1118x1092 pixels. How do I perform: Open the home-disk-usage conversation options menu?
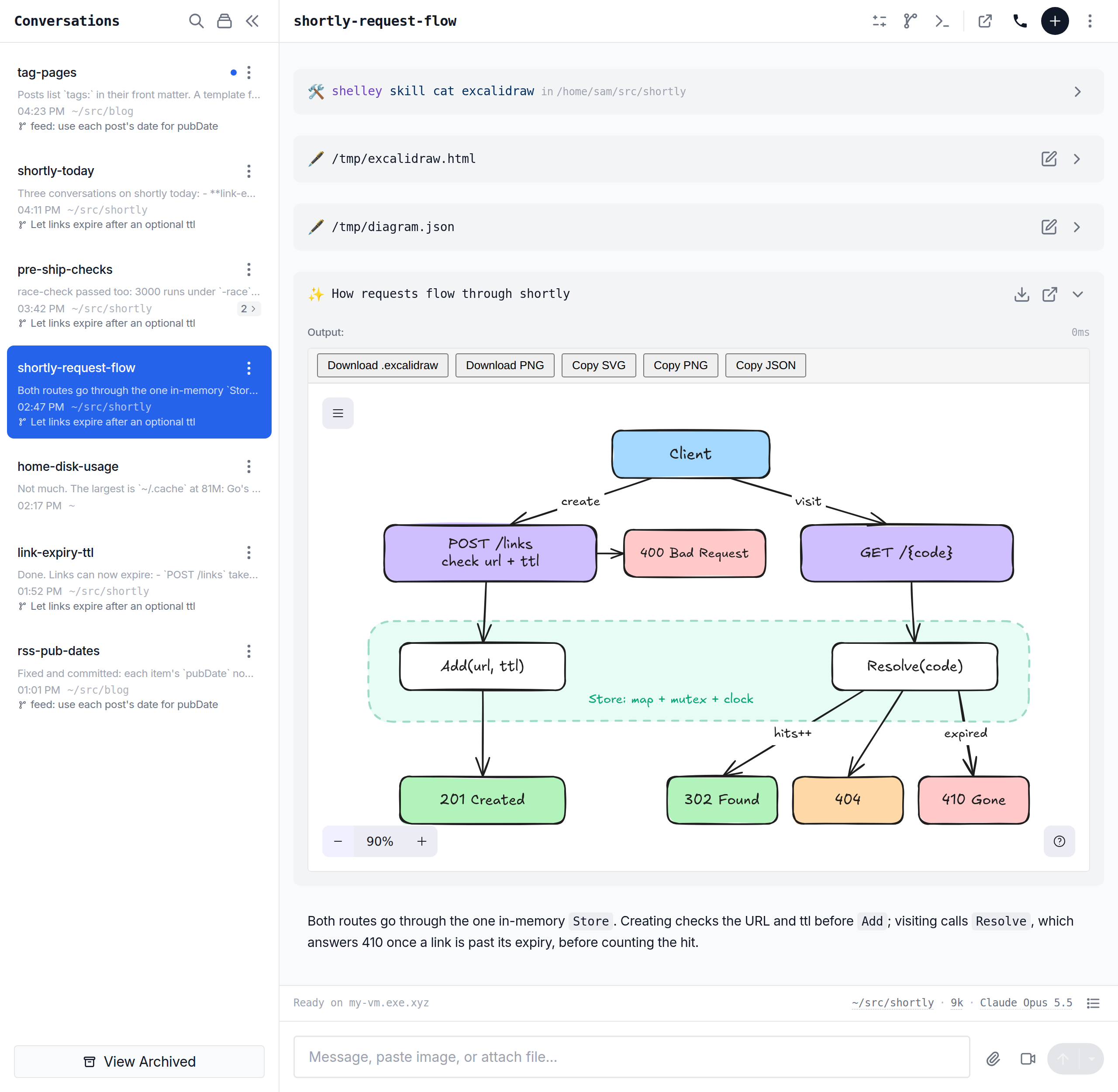(x=249, y=466)
